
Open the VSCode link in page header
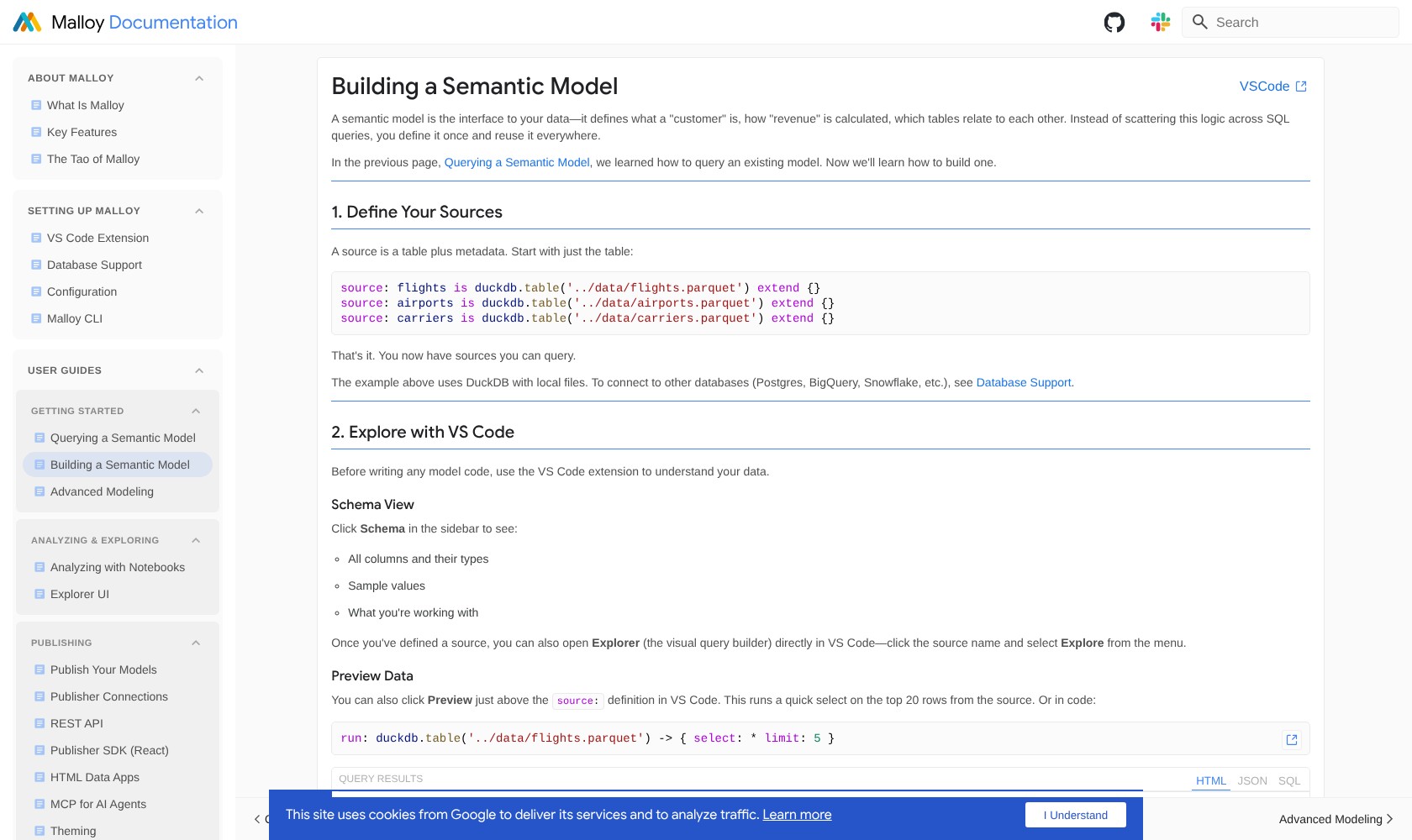[1273, 87]
